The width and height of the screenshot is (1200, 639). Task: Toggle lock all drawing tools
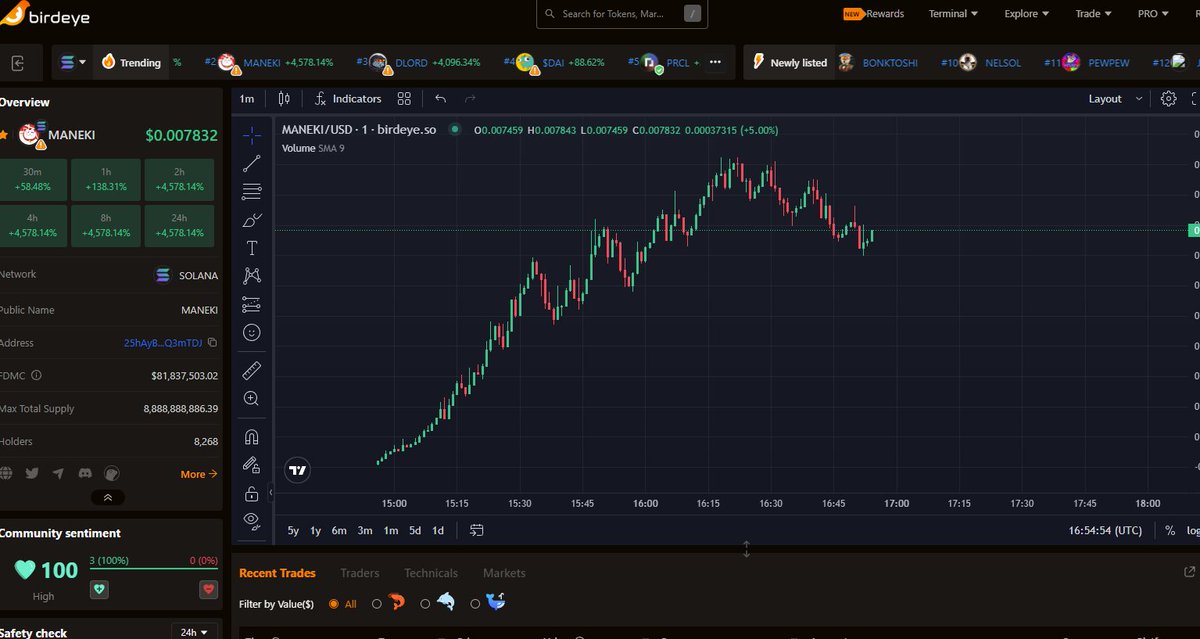point(252,493)
